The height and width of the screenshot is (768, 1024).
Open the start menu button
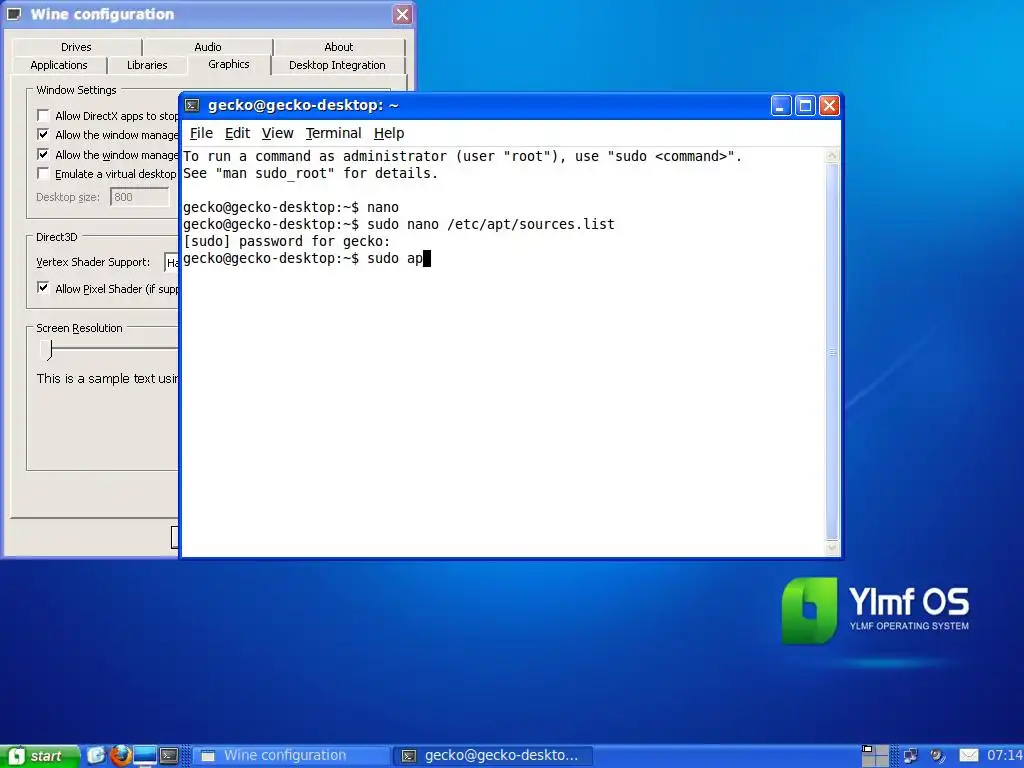[38, 756]
